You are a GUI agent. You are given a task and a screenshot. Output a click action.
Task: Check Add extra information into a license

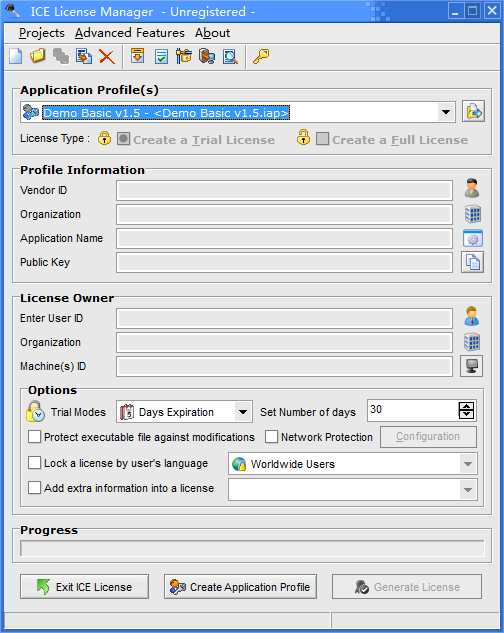(x=34, y=488)
